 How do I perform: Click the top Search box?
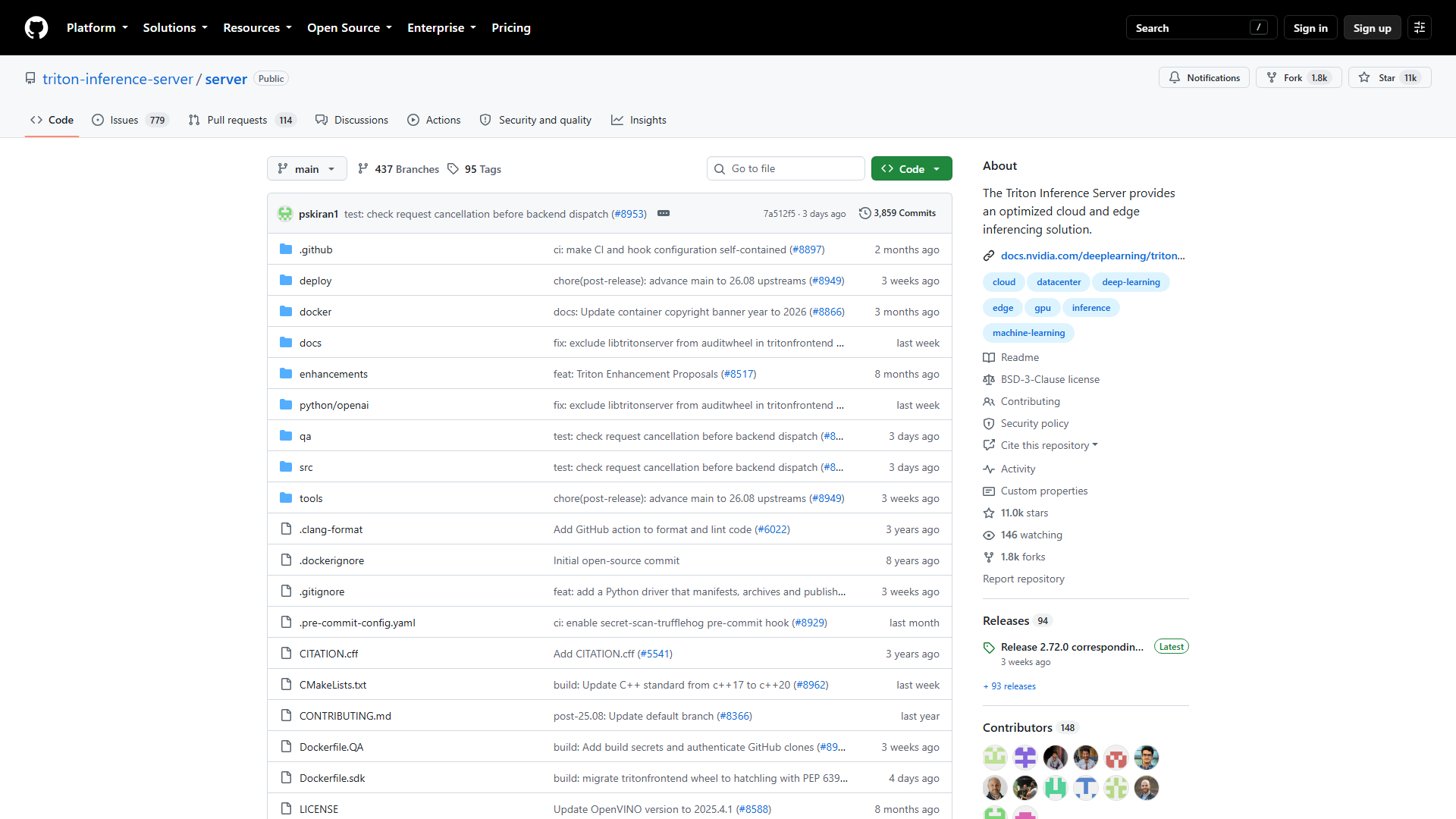tap(1201, 28)
